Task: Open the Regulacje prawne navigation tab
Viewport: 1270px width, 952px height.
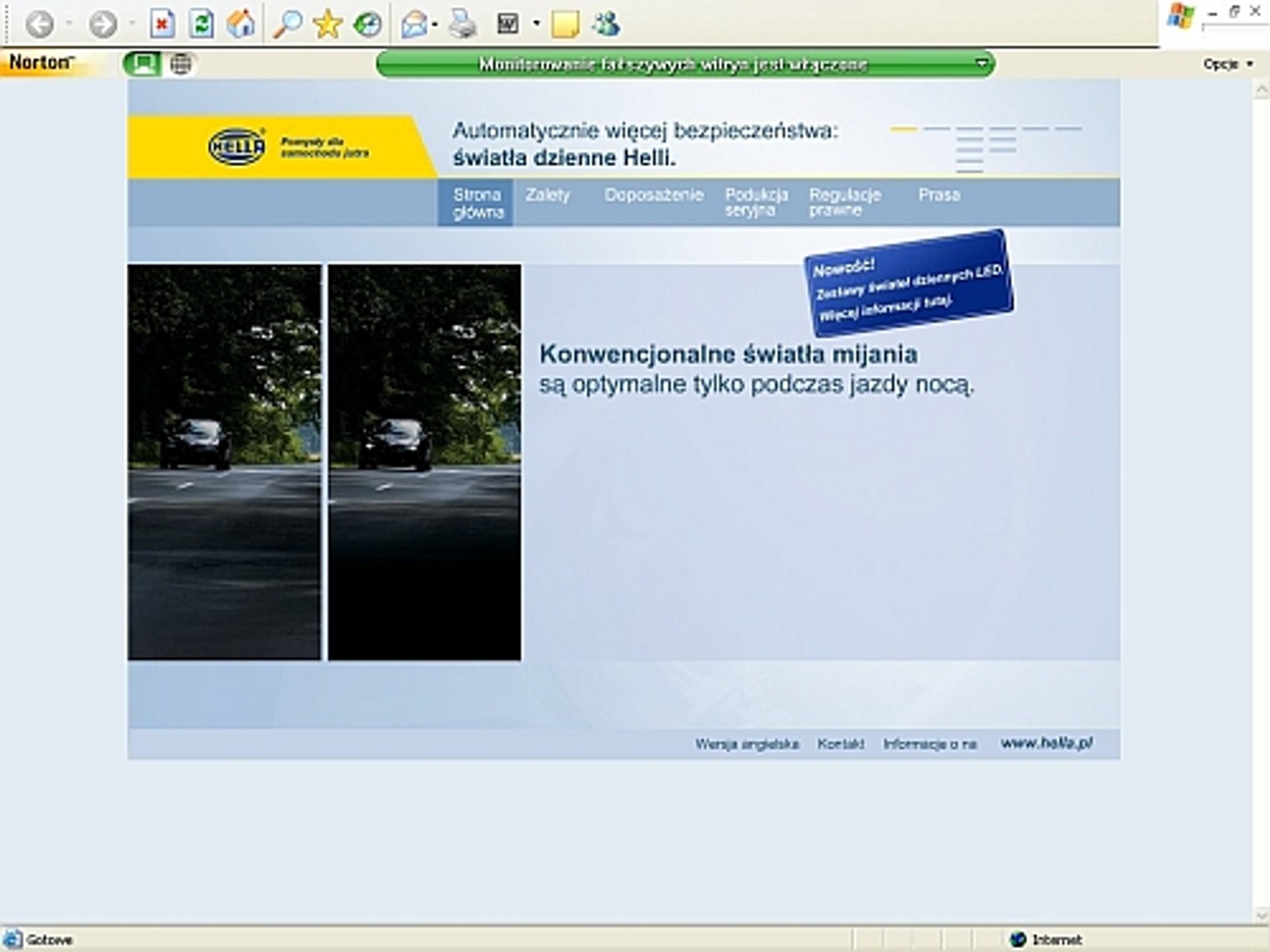Action: pos(844,202)
